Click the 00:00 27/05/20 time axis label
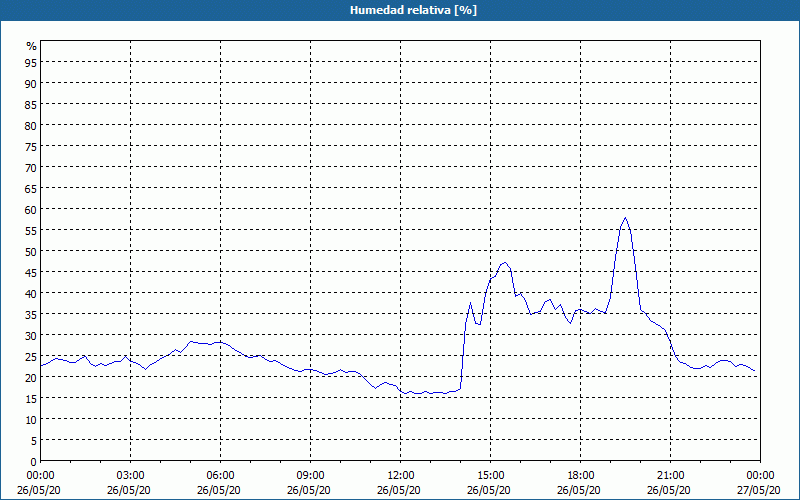 click(759, 483)
